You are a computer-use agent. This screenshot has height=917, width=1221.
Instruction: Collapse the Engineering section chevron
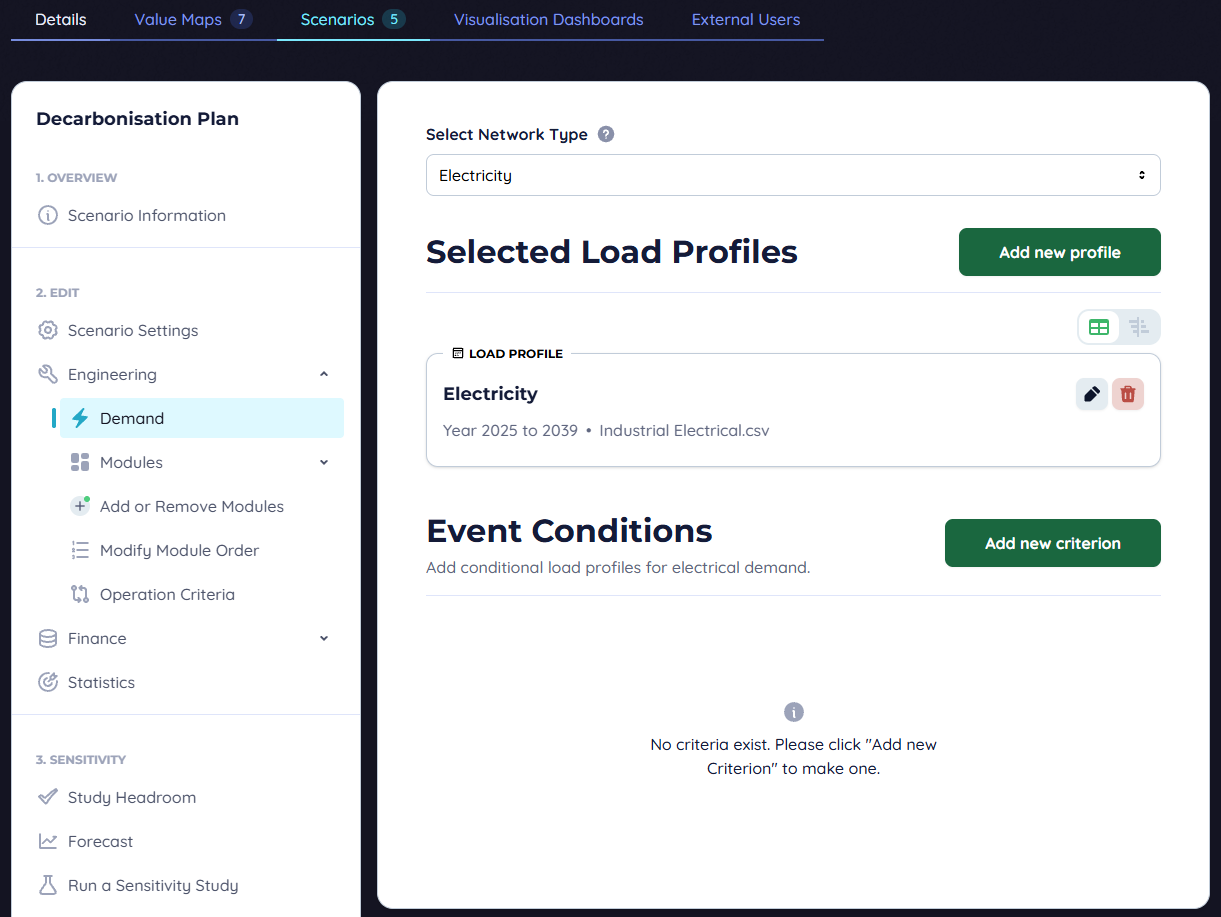pos(323,373)
